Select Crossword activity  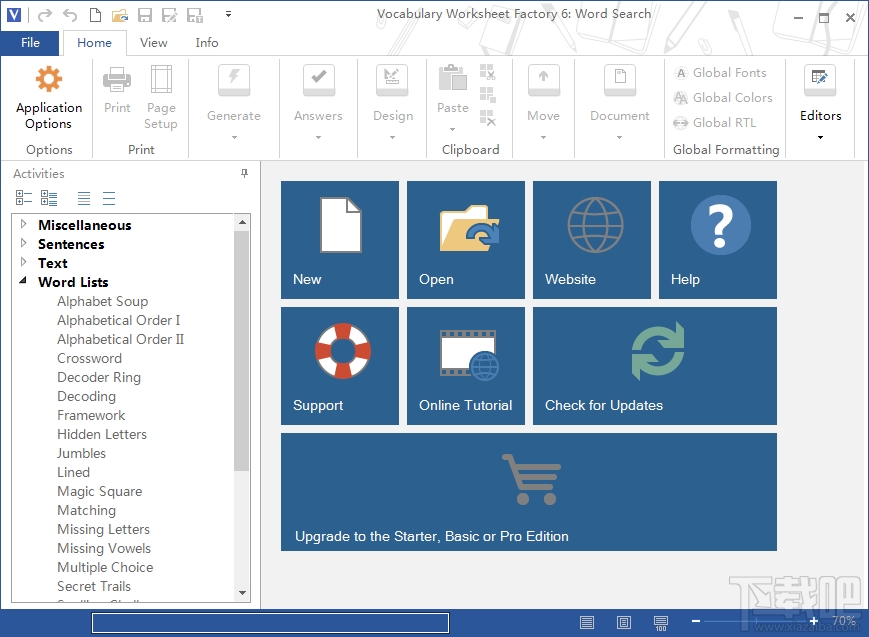coord(89,358)
